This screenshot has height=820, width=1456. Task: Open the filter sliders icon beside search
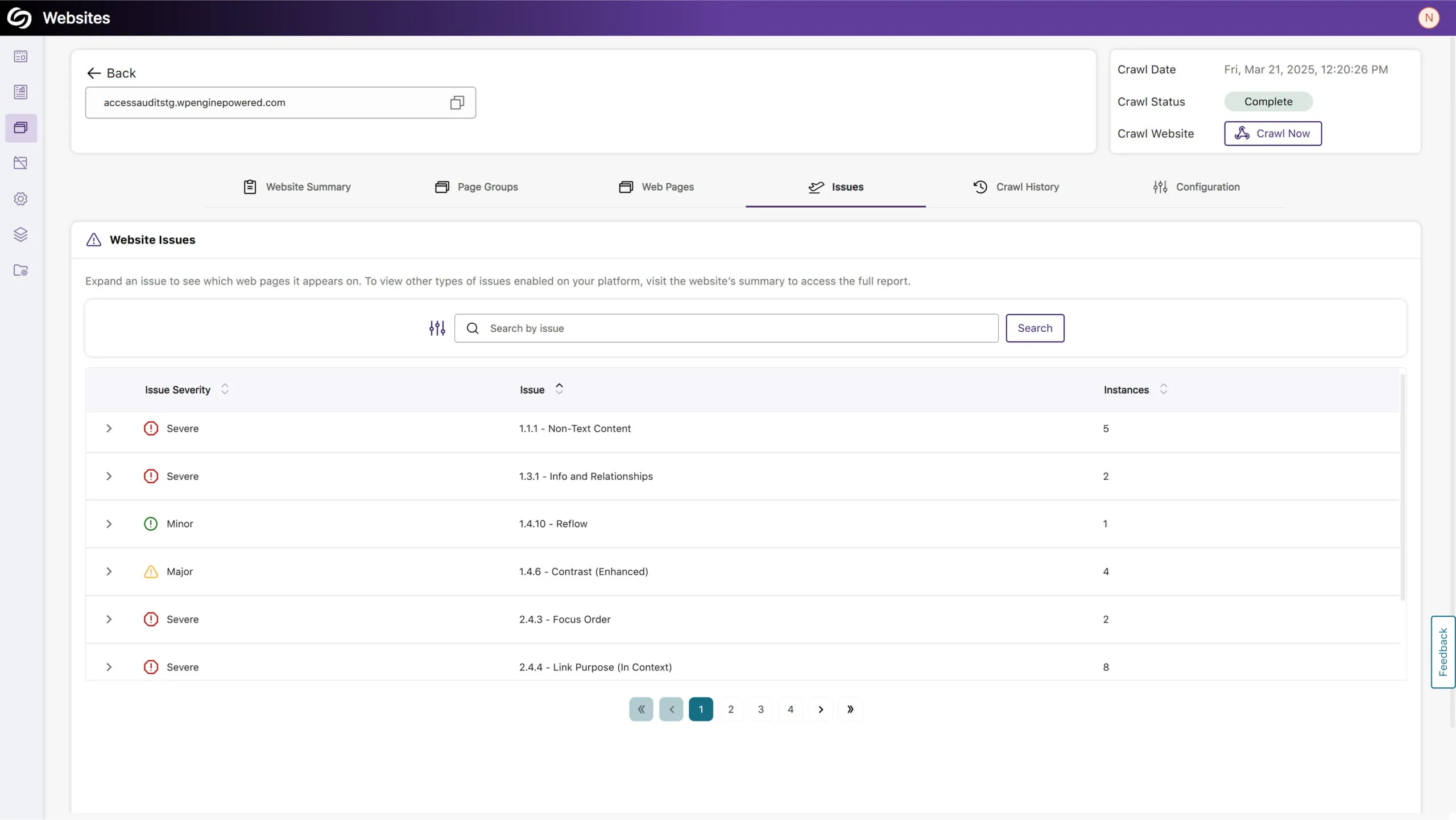[x=437, y=328]
